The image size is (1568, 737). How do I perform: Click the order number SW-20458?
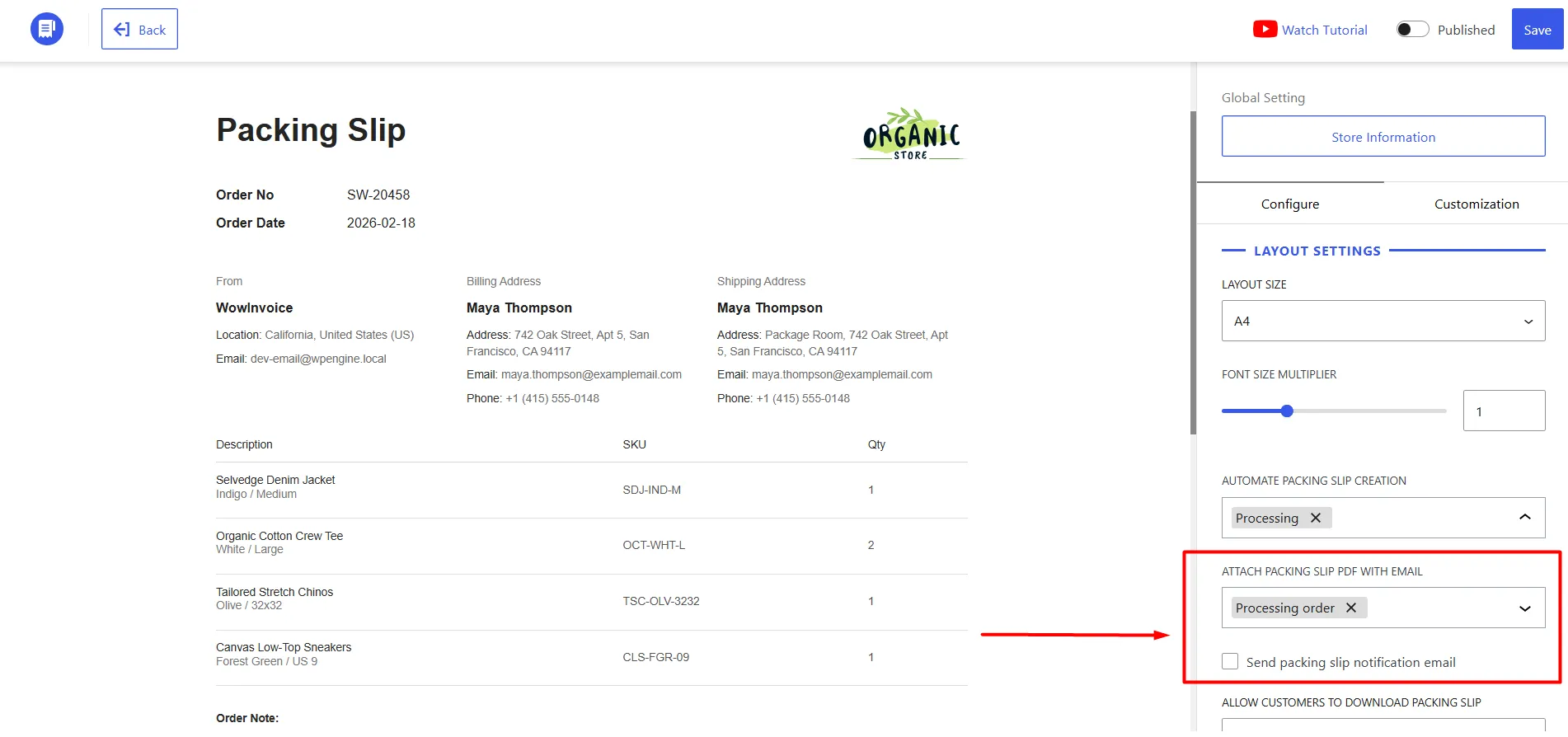[378, 195]
